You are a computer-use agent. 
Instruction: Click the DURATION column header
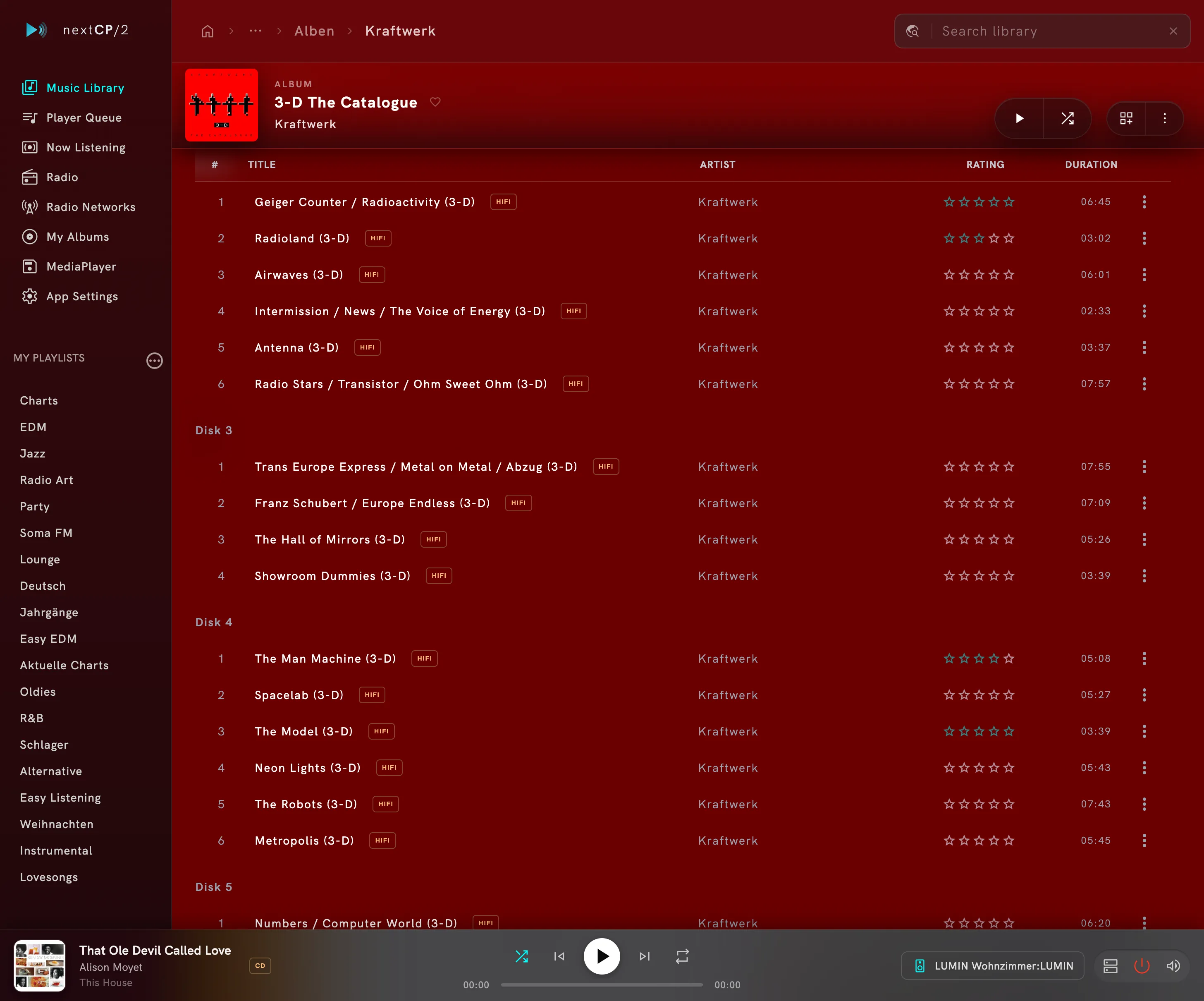tap(1091, 165)
